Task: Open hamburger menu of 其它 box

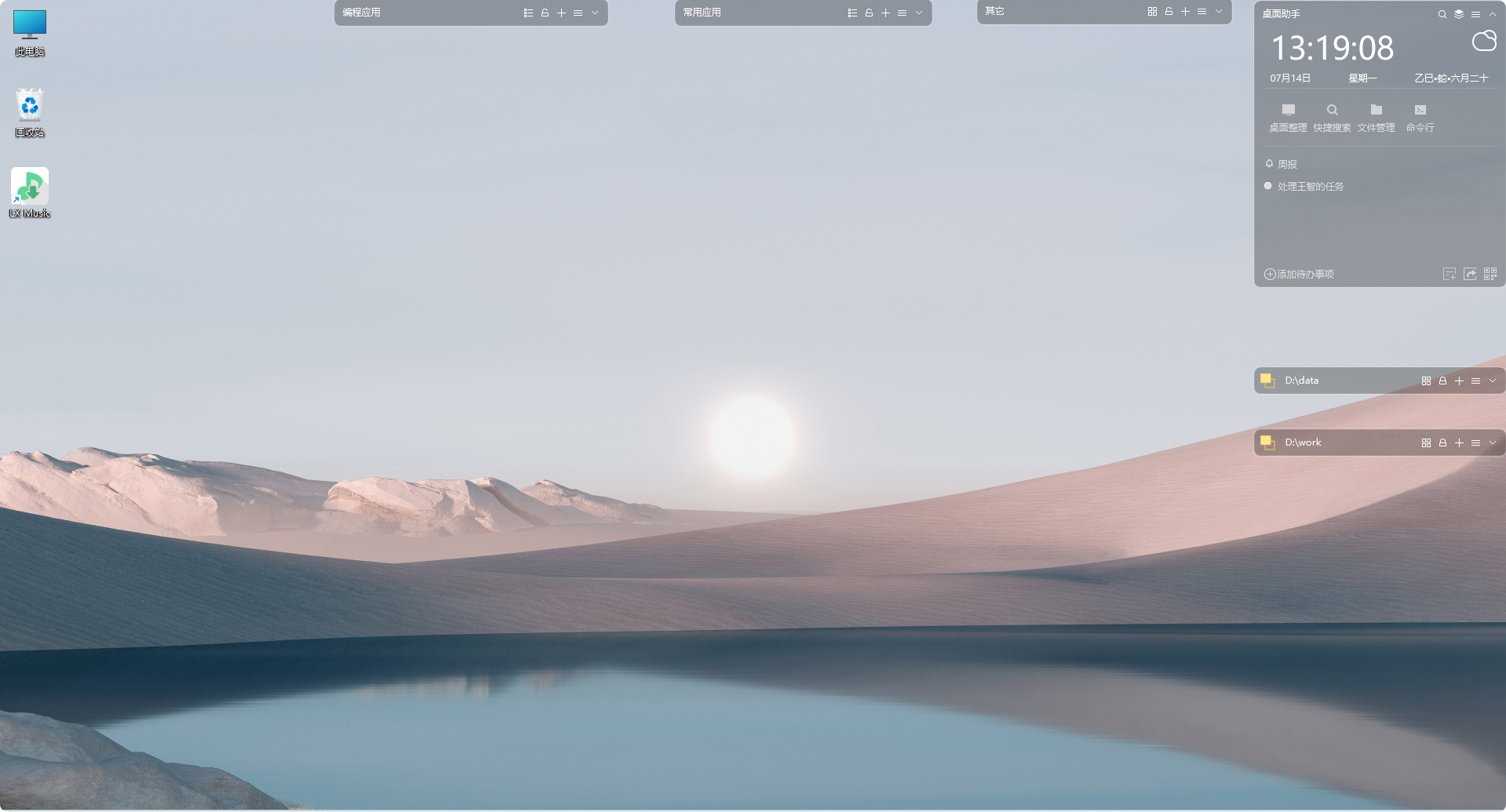Action: coord(1202,11)
